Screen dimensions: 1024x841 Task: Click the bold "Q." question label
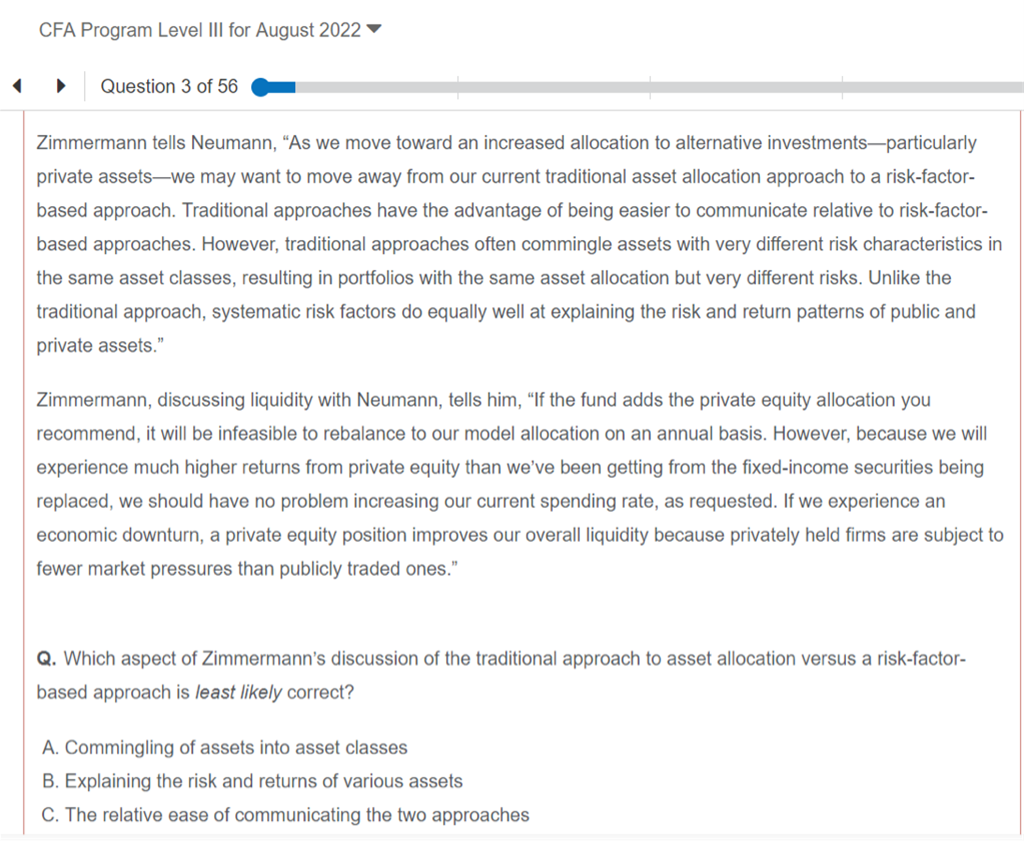pyautogui.click(x=45, y=659)
